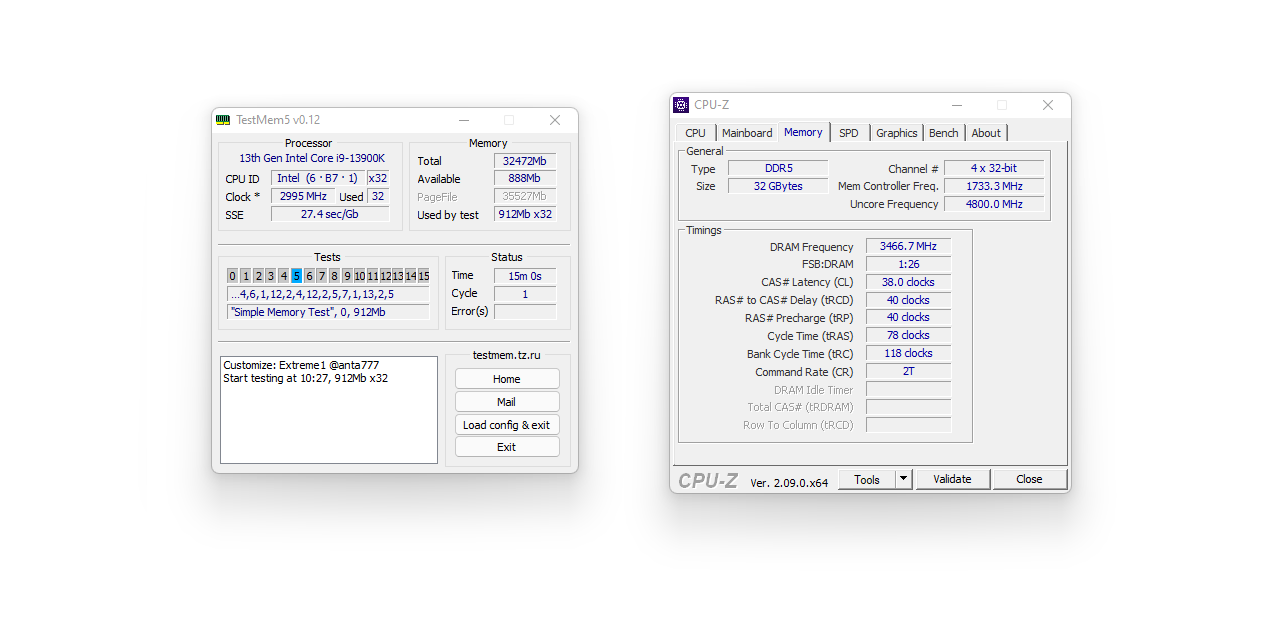1280x620 pixels.
Task: Select test box 0 in TestMem5 Tests
Action: click(232, 276)
